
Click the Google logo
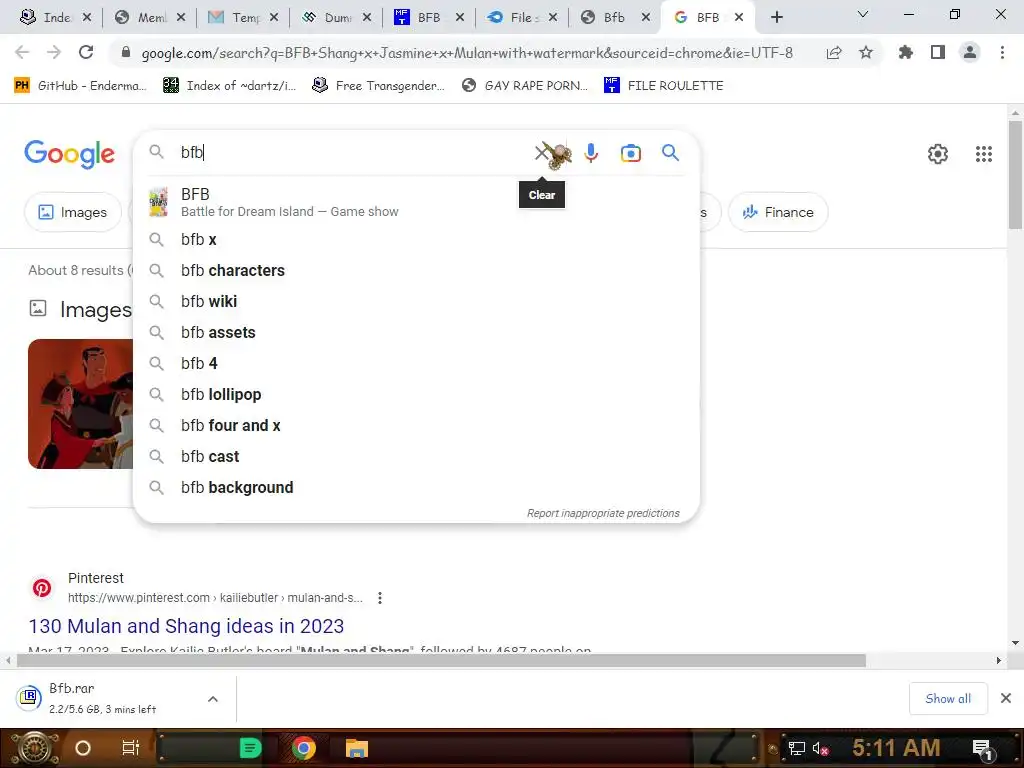pyautogui.click(x=69, y=154)
